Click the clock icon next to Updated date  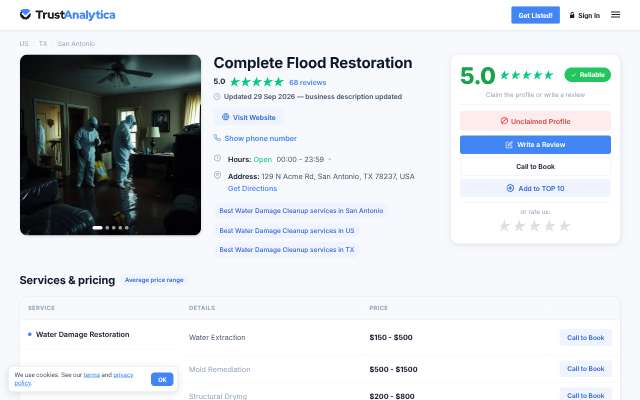tap(217, 96)
